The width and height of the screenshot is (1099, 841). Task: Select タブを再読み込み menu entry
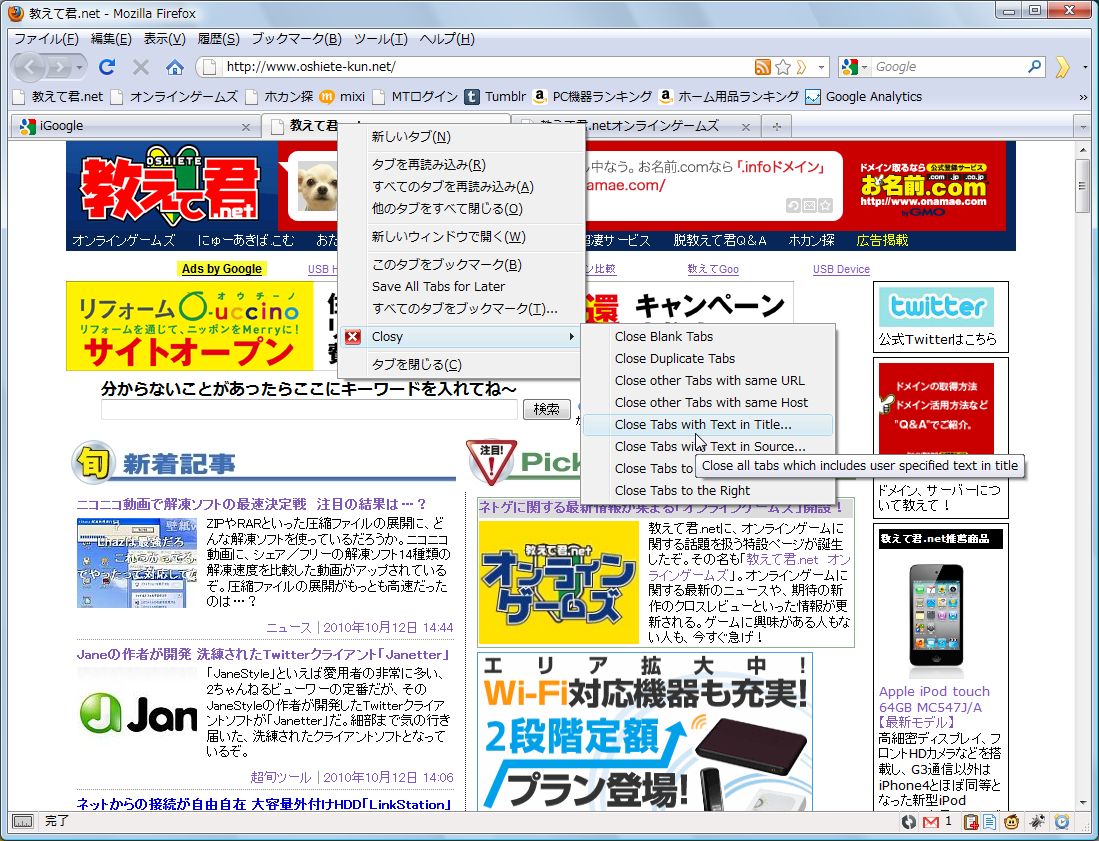tap(461, 165)
